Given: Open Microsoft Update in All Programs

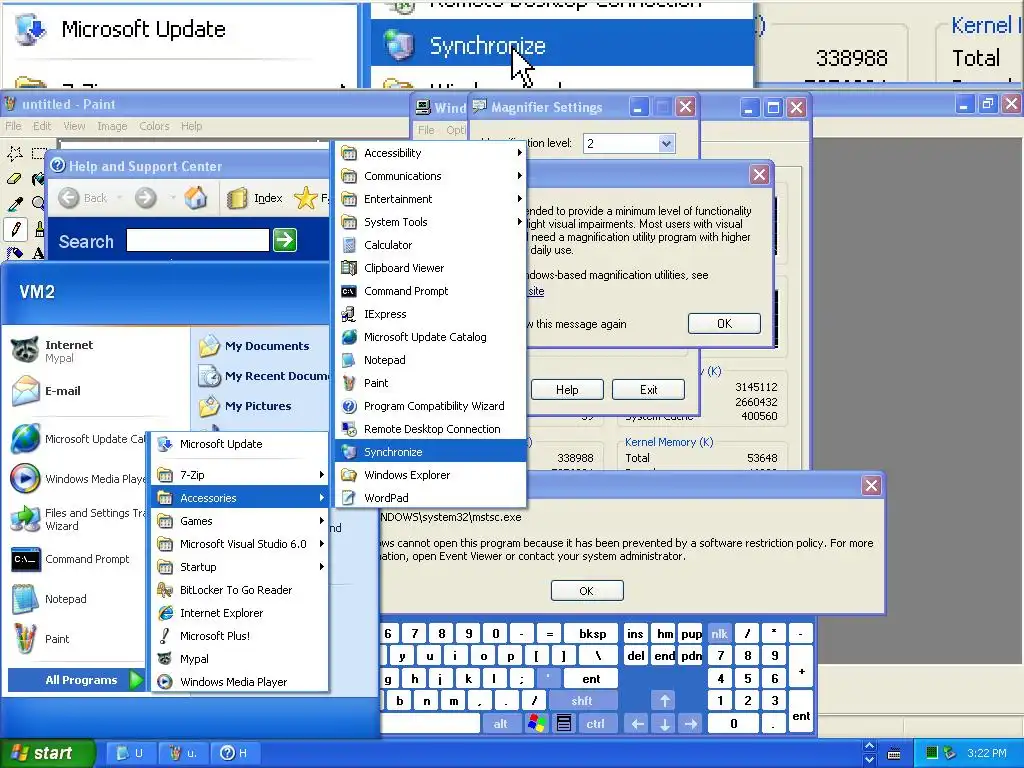Looking at the screenshot, I should click(240, 444).
